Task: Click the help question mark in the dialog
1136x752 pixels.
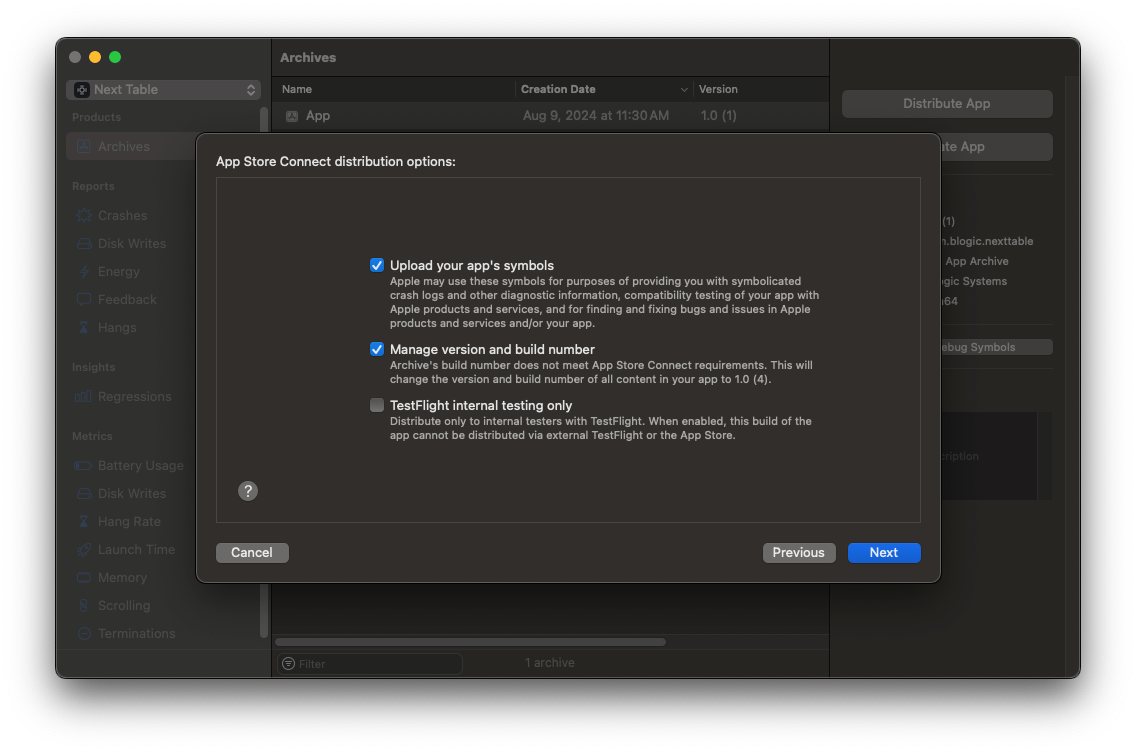Action: 248,491
